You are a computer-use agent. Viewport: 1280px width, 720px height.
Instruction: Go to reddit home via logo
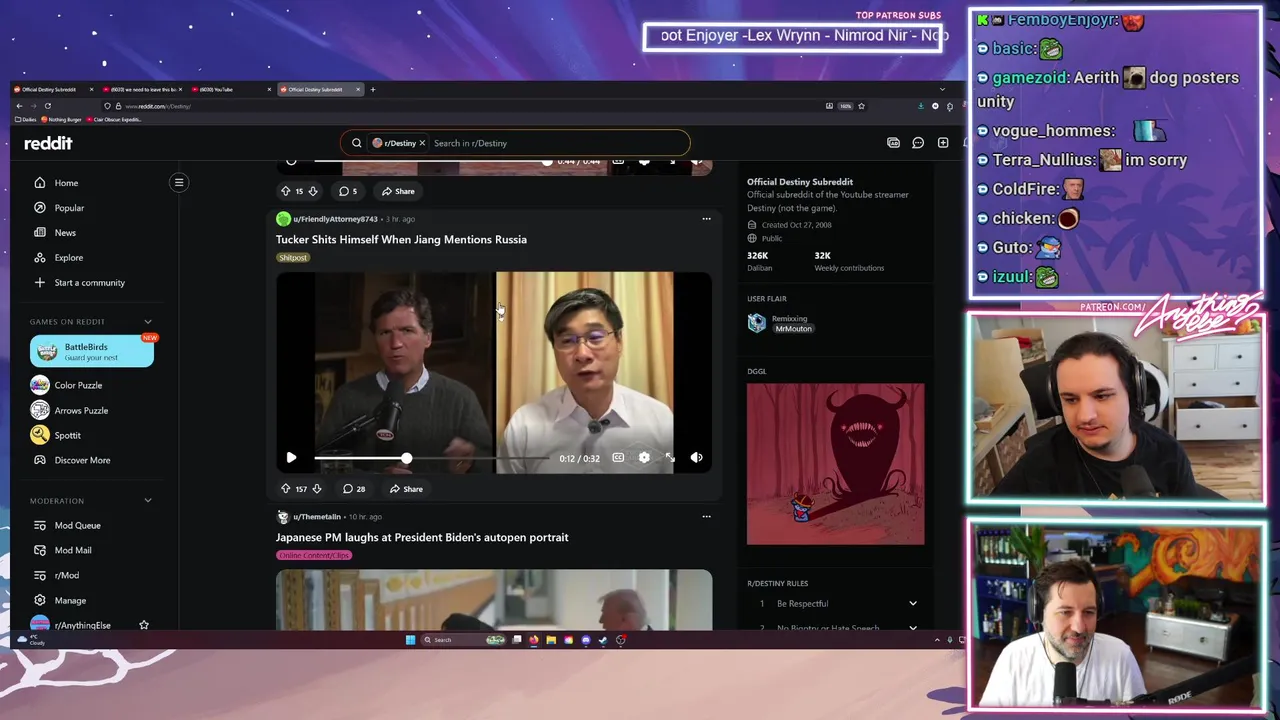pos(48,143)
